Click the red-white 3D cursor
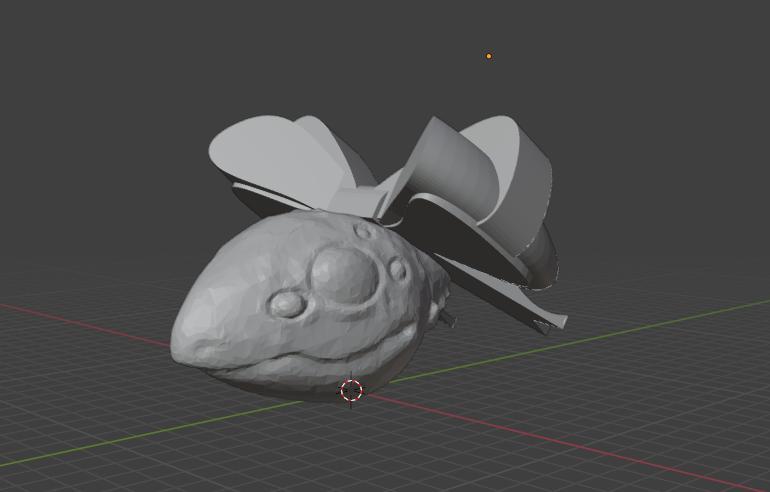 [x=351, y=391]
